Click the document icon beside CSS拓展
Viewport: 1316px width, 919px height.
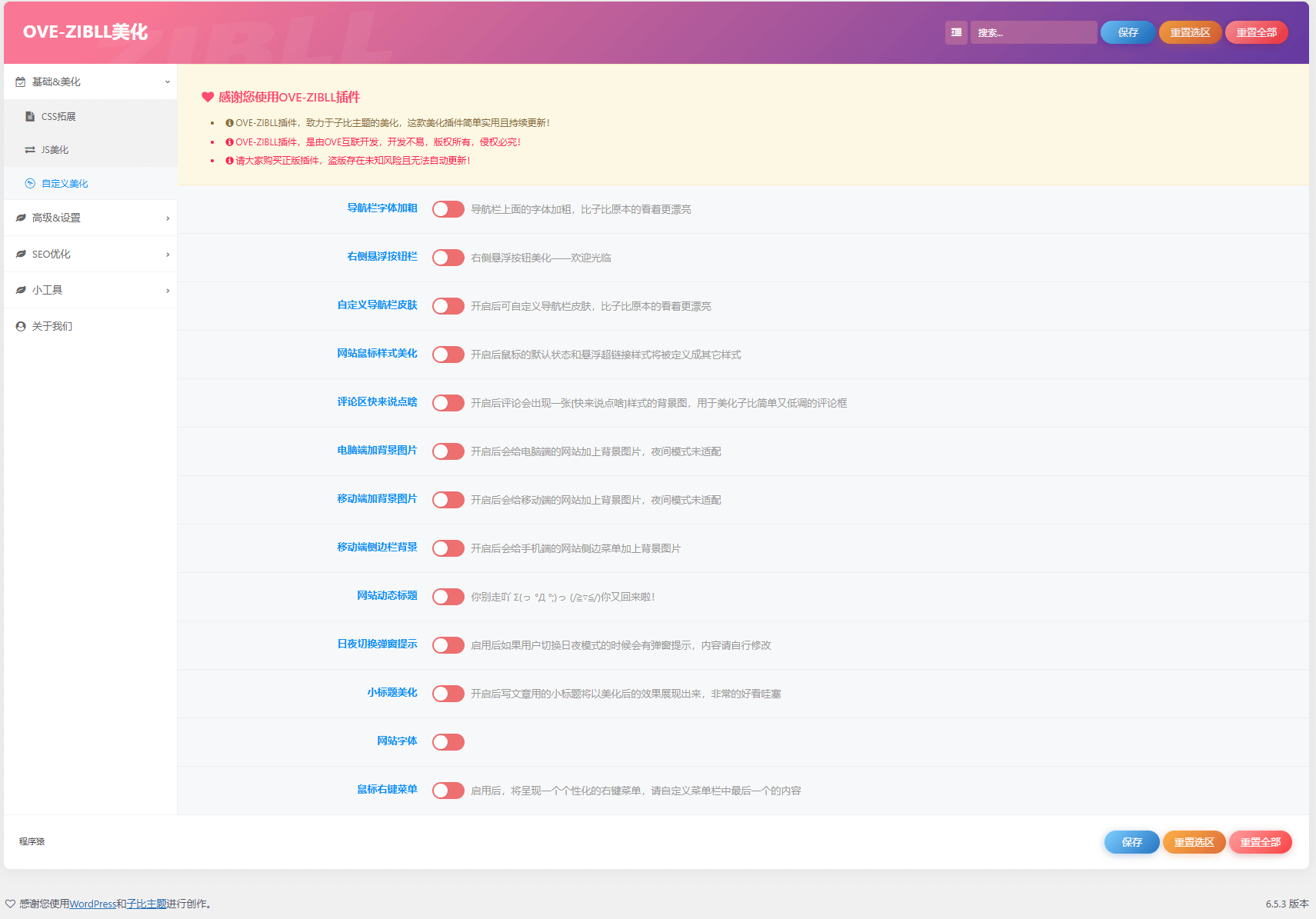click(x=30, y=116)
